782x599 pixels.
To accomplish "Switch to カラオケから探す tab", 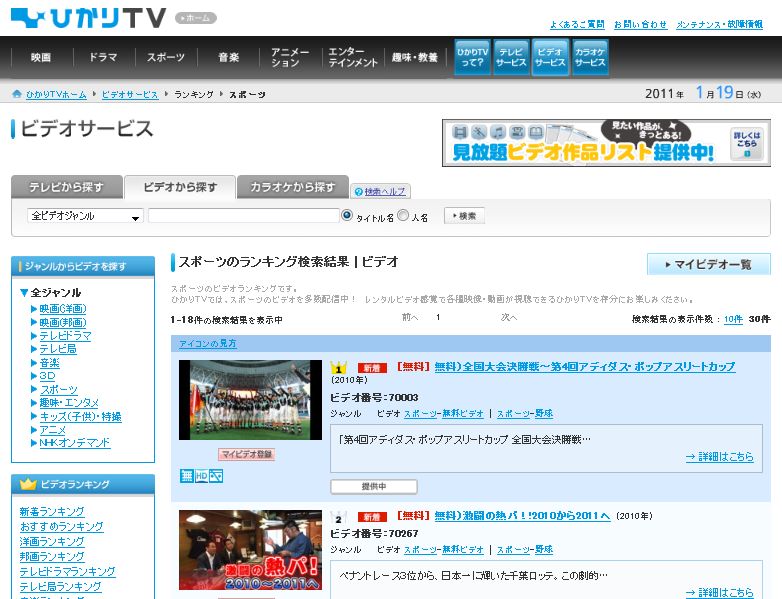I will click(293, 187).
